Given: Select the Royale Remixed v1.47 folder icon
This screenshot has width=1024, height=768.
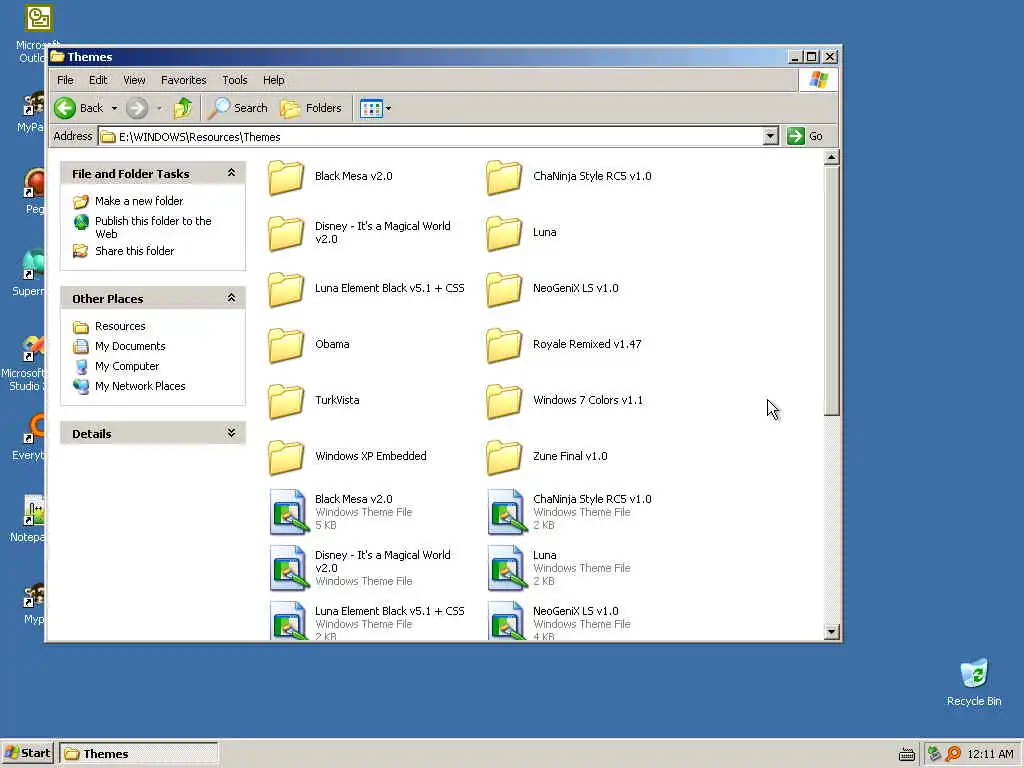Looking at the screenshot, I should (x=504, y=345).
